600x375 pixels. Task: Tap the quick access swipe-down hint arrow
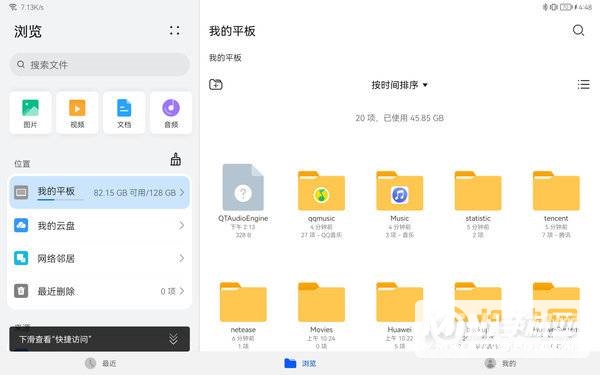pyautogui.click(x=173, y=339)
